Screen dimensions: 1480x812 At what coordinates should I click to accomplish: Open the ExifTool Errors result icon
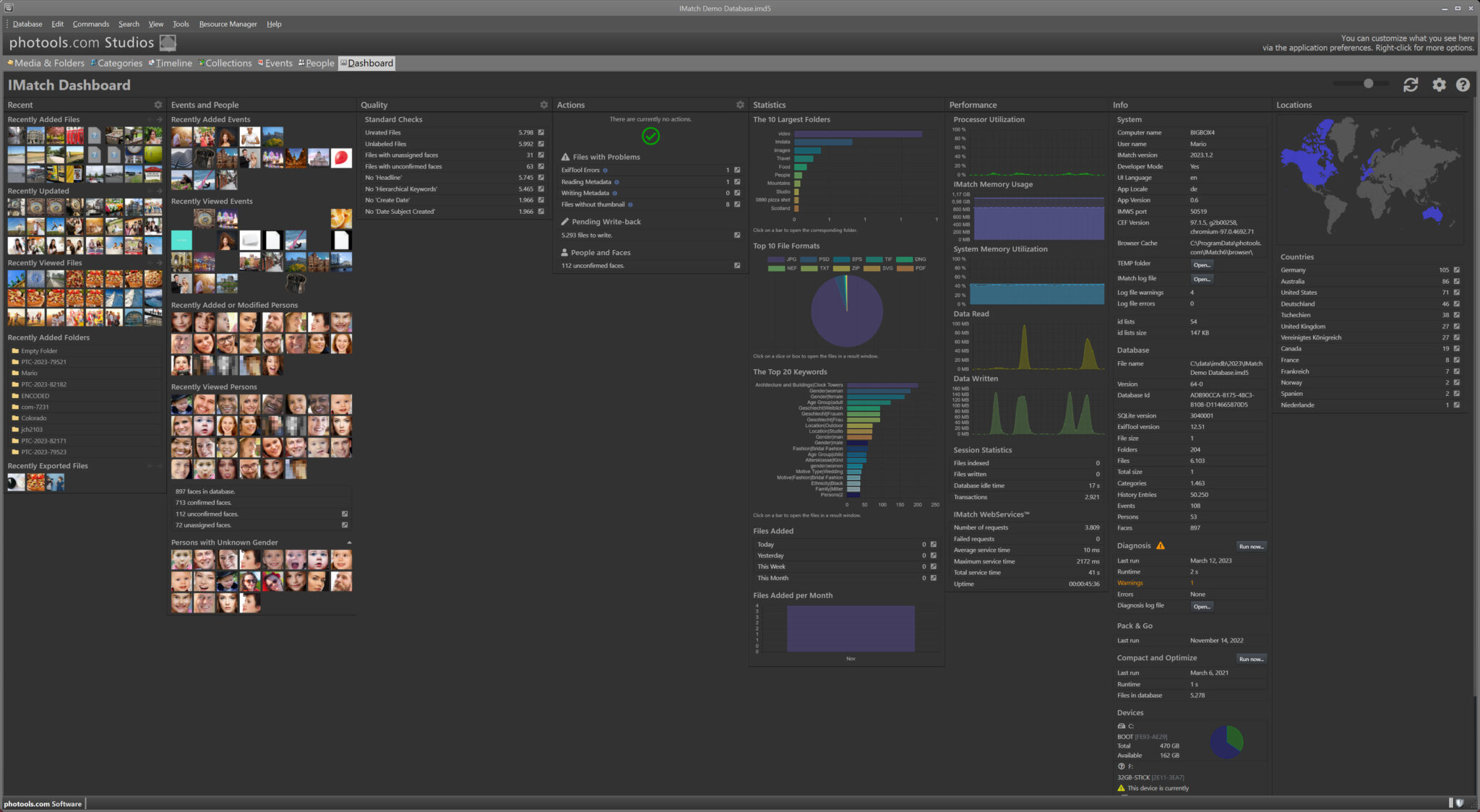pos(737,170)
